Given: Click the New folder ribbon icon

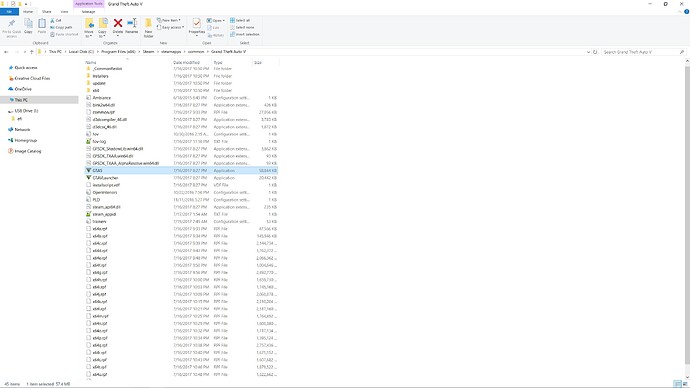Looking at the screenshot, I should 148,23.
